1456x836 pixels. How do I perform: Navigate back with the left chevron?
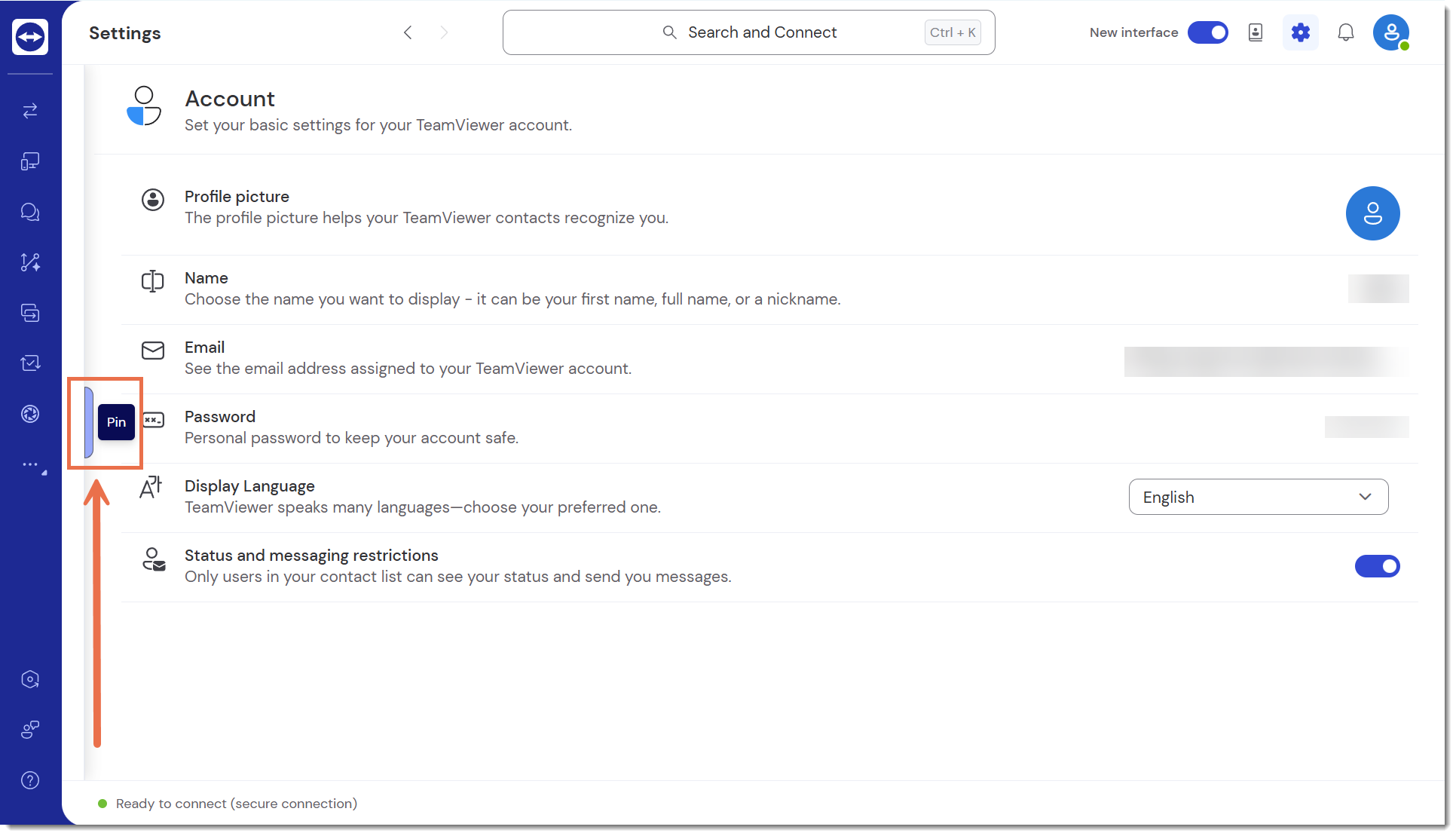point(408,32)
